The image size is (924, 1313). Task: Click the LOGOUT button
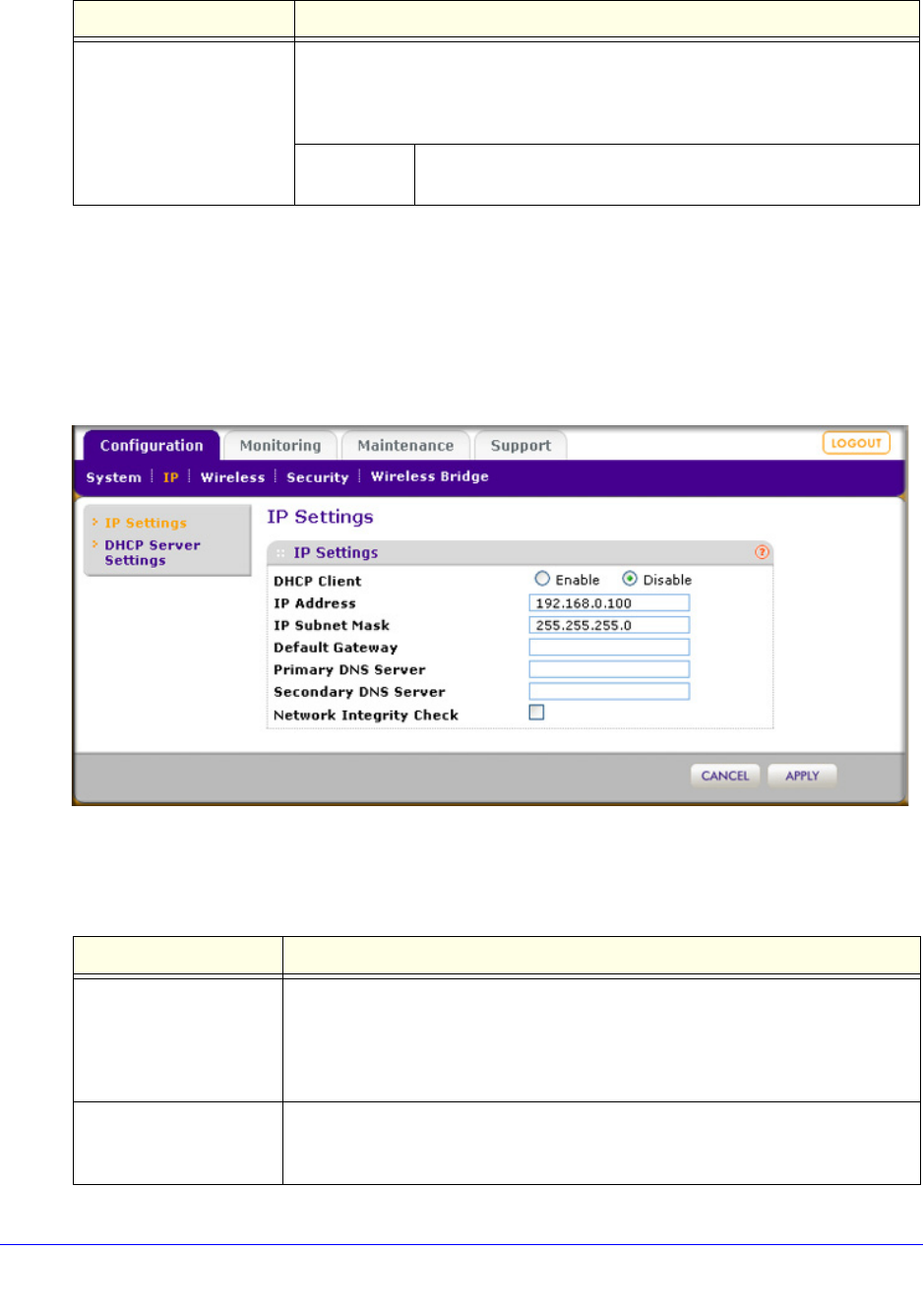[856, 443]
